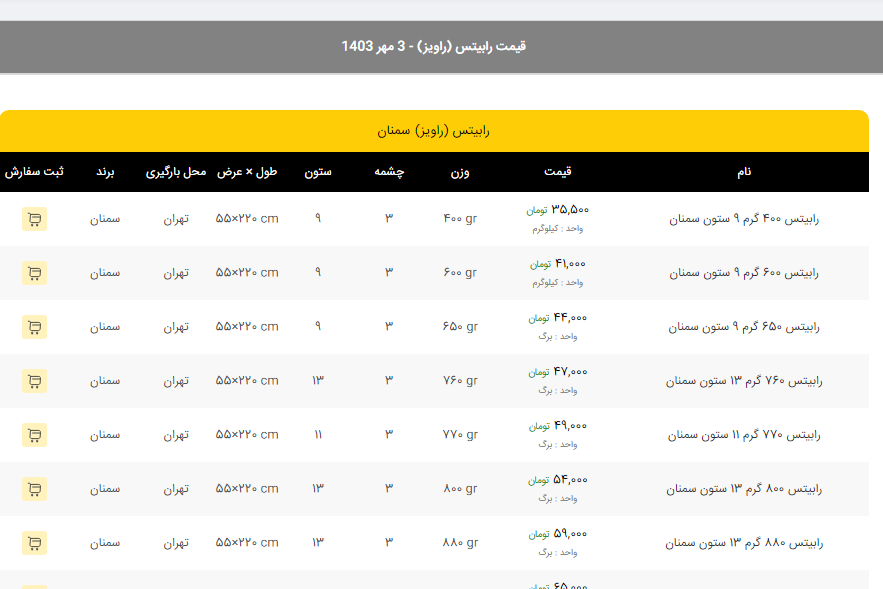Add رابیتس ۸۰۰ گرم ۱۳ ستون to cart
This screenshot has height=589, width=883.
click(x=34, y=489)
